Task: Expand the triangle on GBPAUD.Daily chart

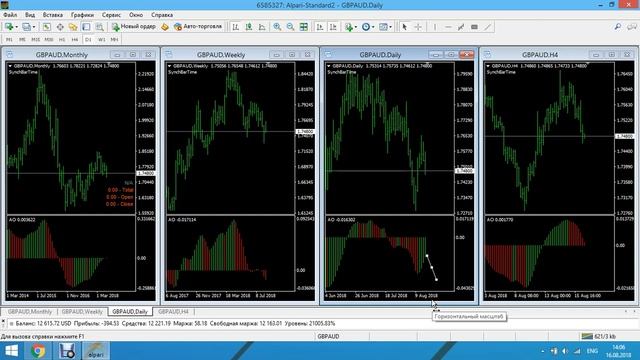Action: pos(329,66)
